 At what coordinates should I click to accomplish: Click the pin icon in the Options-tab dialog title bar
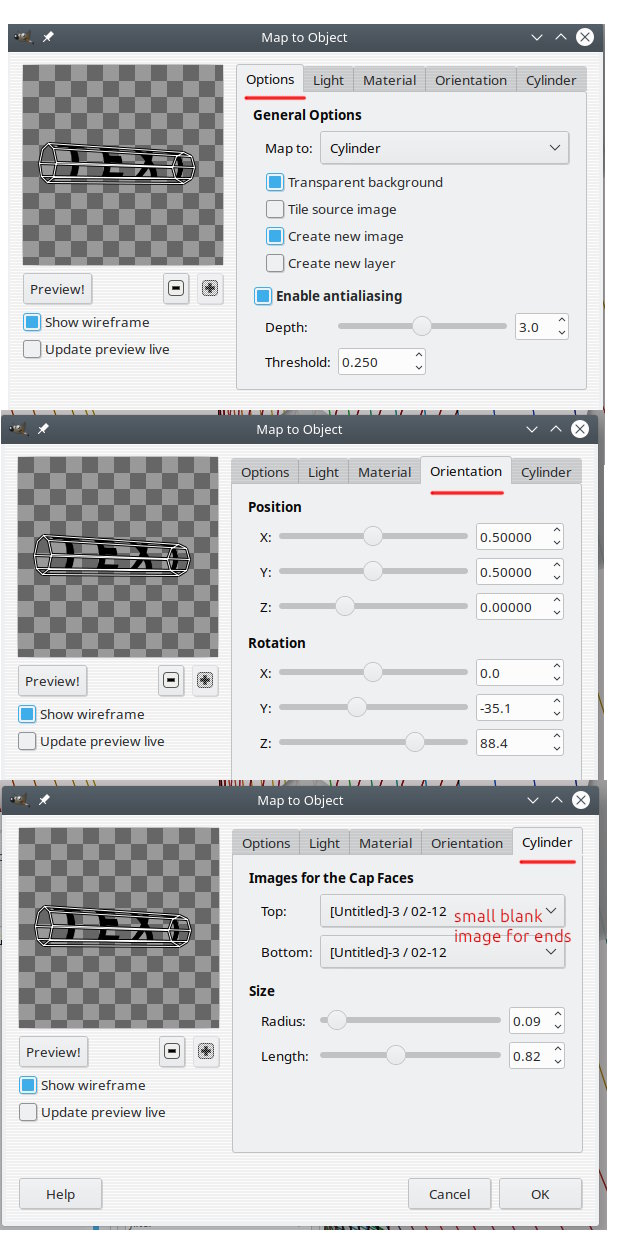point(48,37)
